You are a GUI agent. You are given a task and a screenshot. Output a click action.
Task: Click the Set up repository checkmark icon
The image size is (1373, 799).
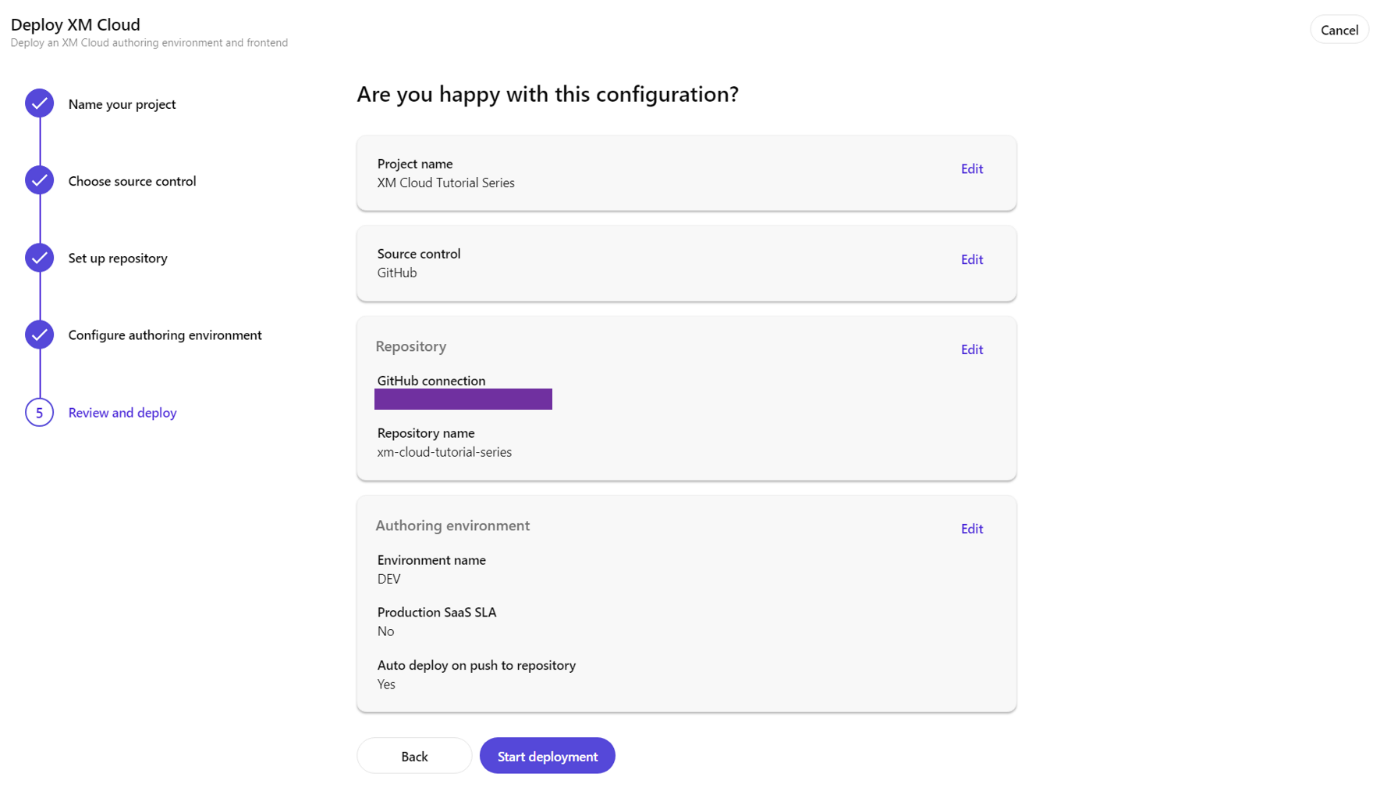click(39, 258)
